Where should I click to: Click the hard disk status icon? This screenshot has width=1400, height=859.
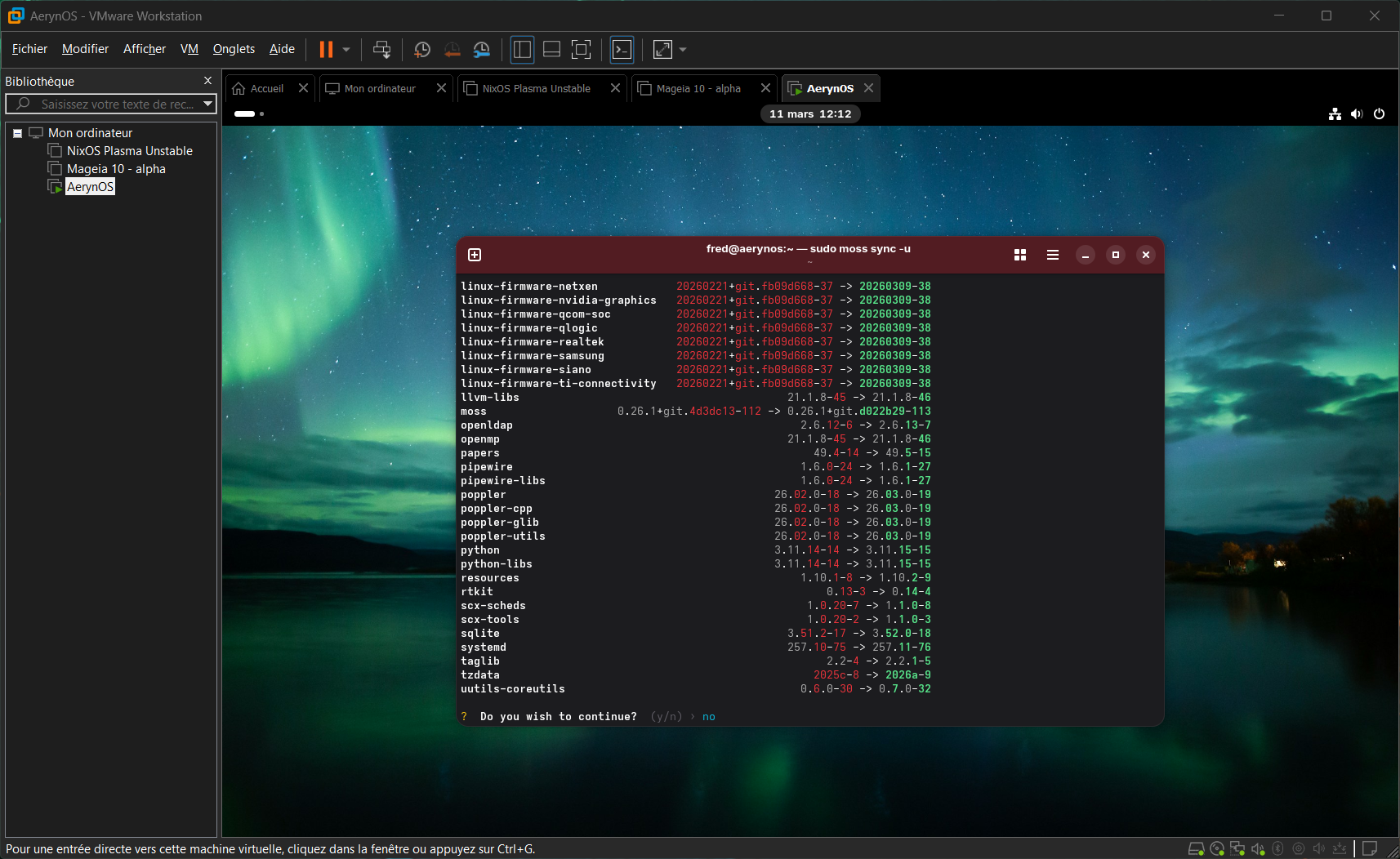point(1196,849)
